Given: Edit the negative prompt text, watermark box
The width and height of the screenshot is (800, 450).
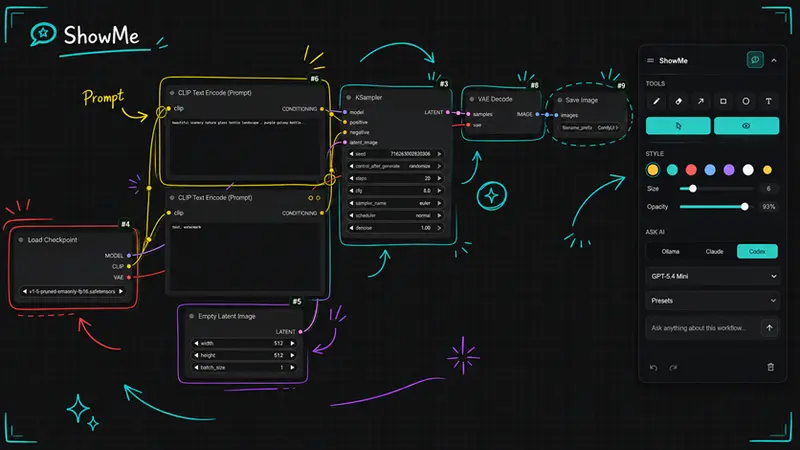Looking at the screenshot, I should tap(245, 257).
